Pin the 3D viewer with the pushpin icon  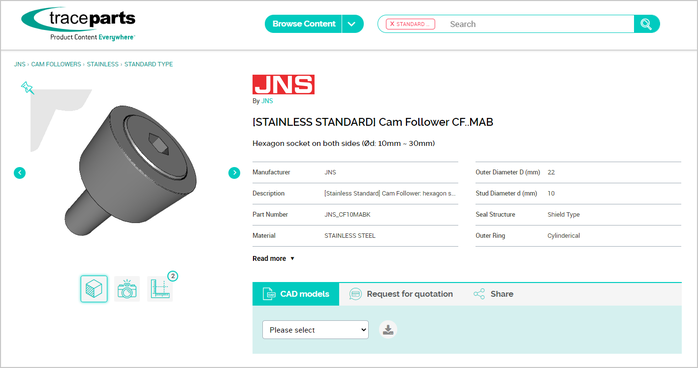click(27, 87)
